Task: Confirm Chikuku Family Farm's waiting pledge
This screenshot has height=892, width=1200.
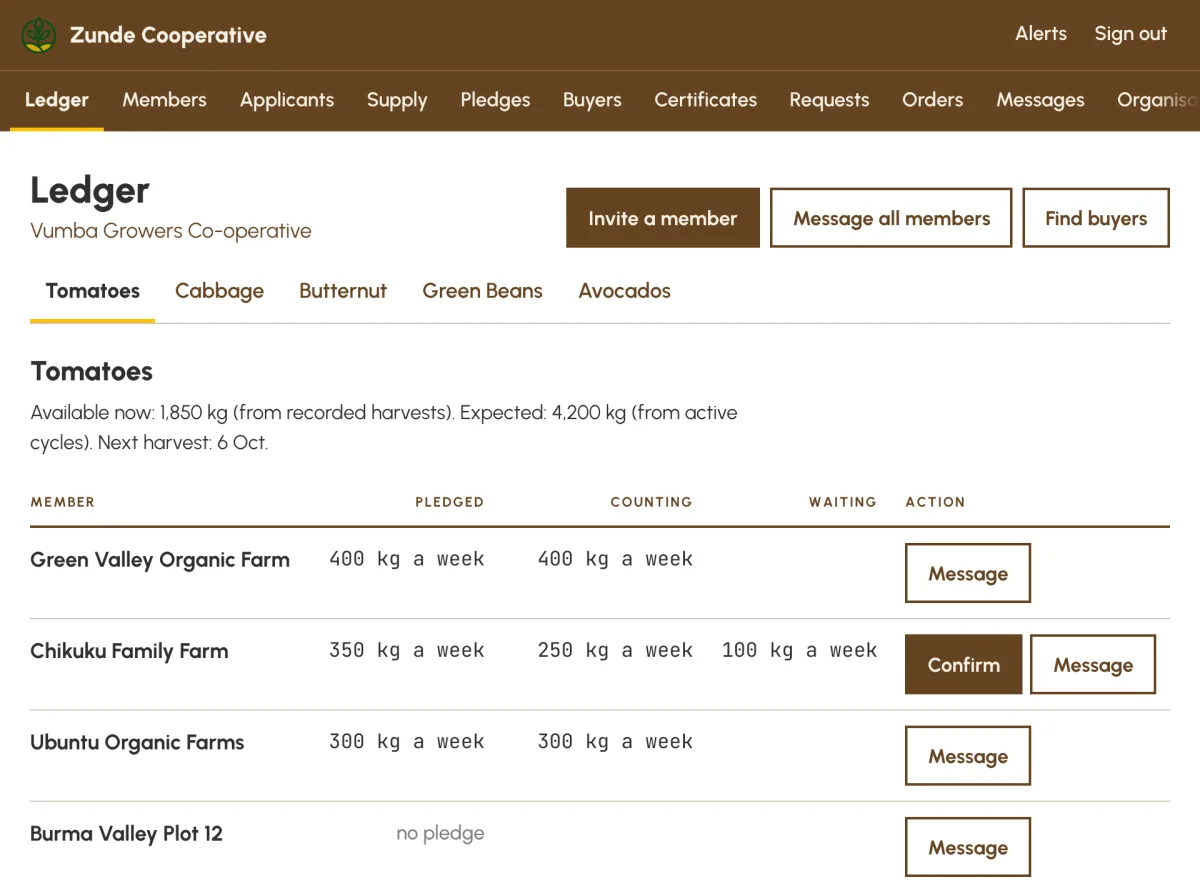Action: tap(964, 664)
